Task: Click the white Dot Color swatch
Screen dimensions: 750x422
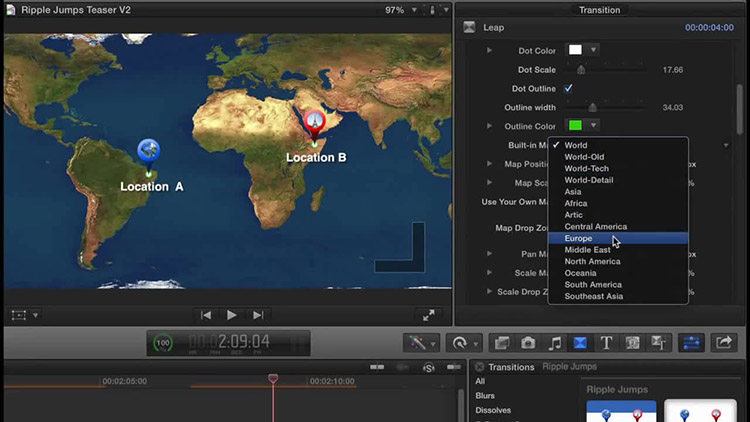Action: coord(575,50)
